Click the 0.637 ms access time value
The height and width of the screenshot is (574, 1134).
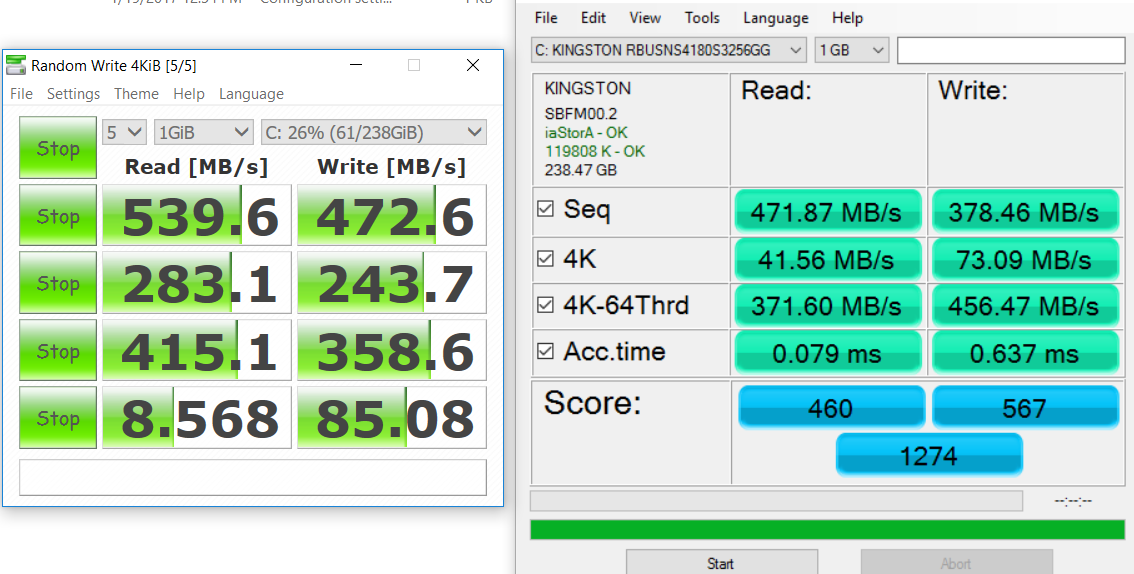point(1025,353)
